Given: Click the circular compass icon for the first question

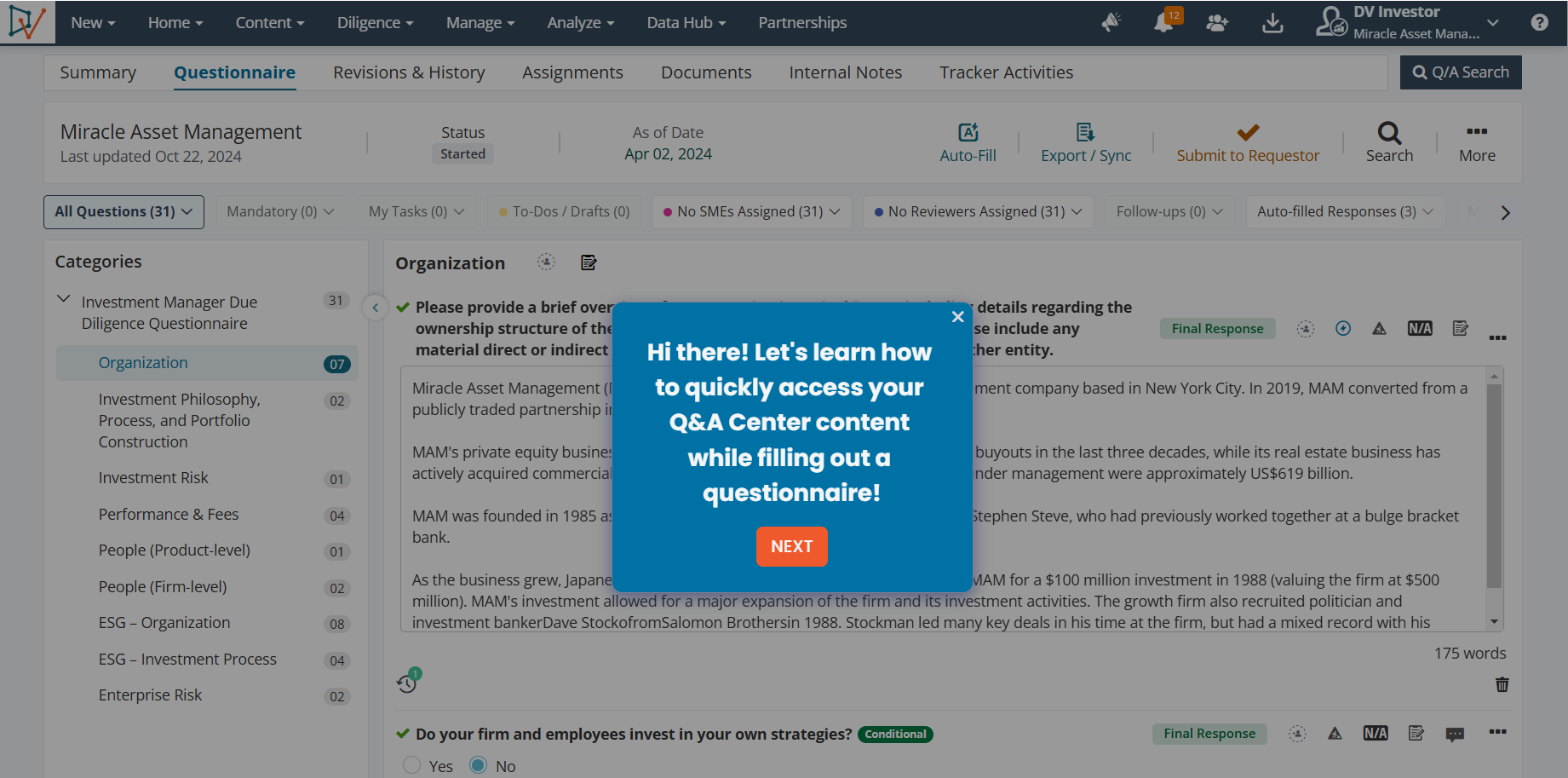Looking at the screenshot, I should [1343, 328].
